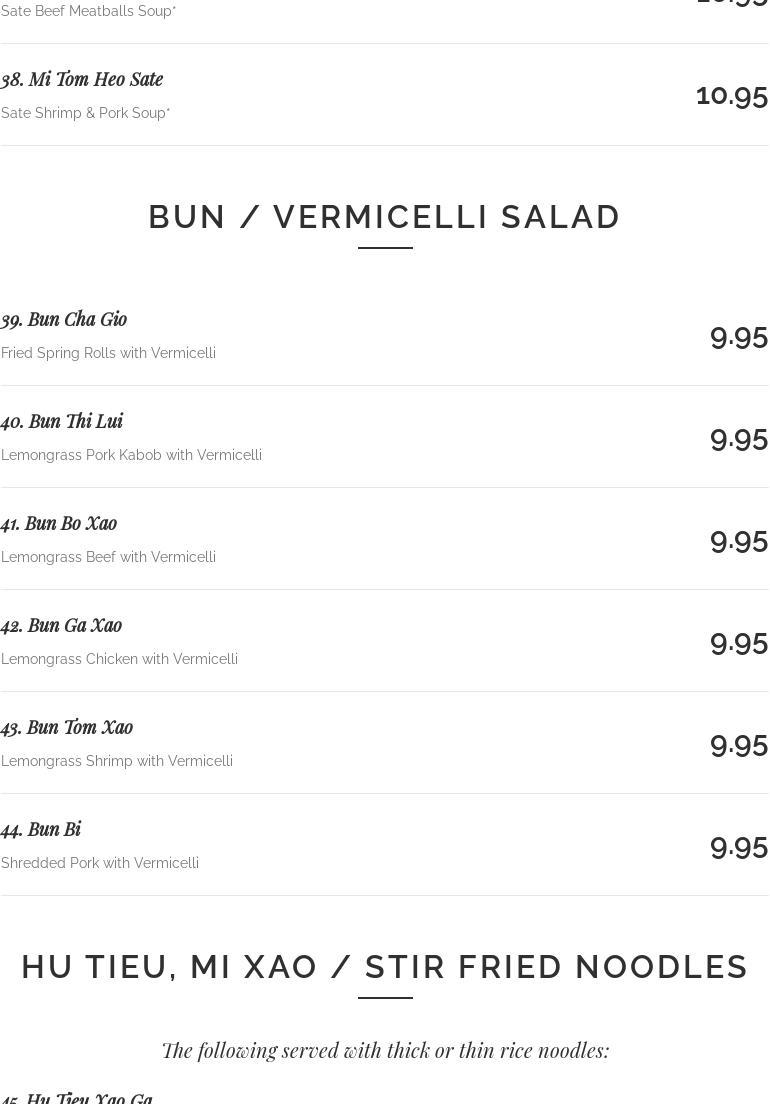Click the '44. Bun Bi' item title
The image size is (770, 1104).
click(x=41, y=829)
